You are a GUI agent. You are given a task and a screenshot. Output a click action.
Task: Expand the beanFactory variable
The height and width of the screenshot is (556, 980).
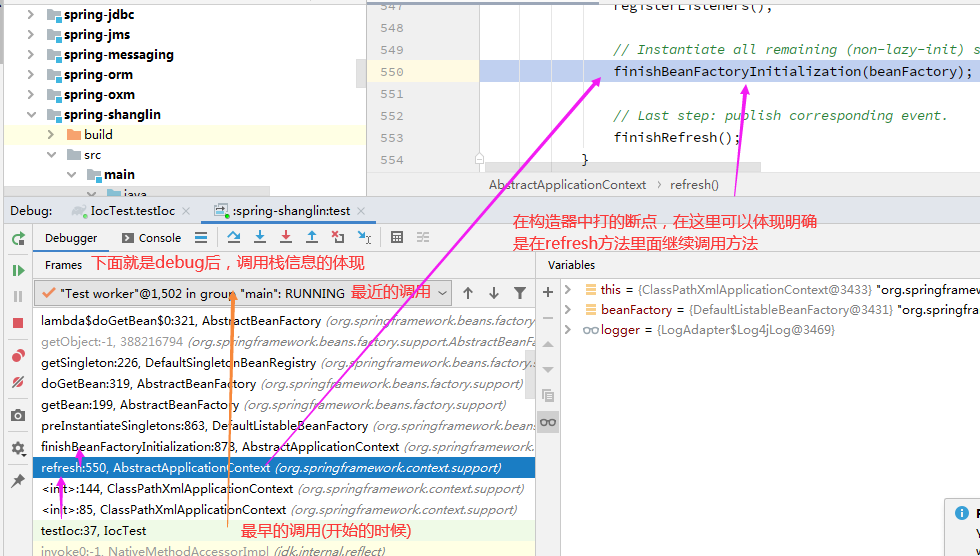click(x=568, y=309)
